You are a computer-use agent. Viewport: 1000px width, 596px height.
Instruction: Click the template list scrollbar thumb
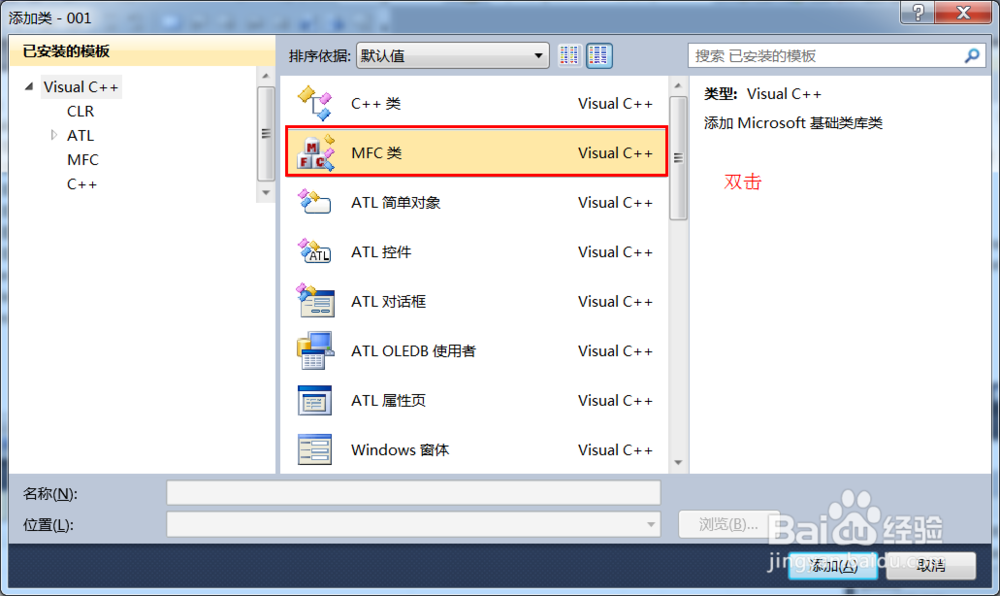[678, 158]
